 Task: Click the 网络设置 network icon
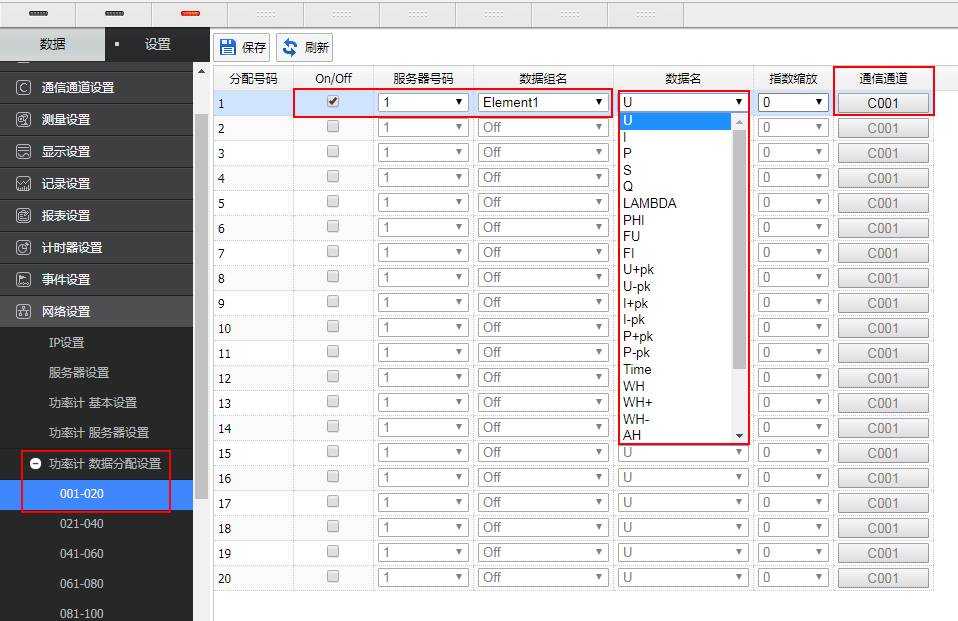click(23, 311)
